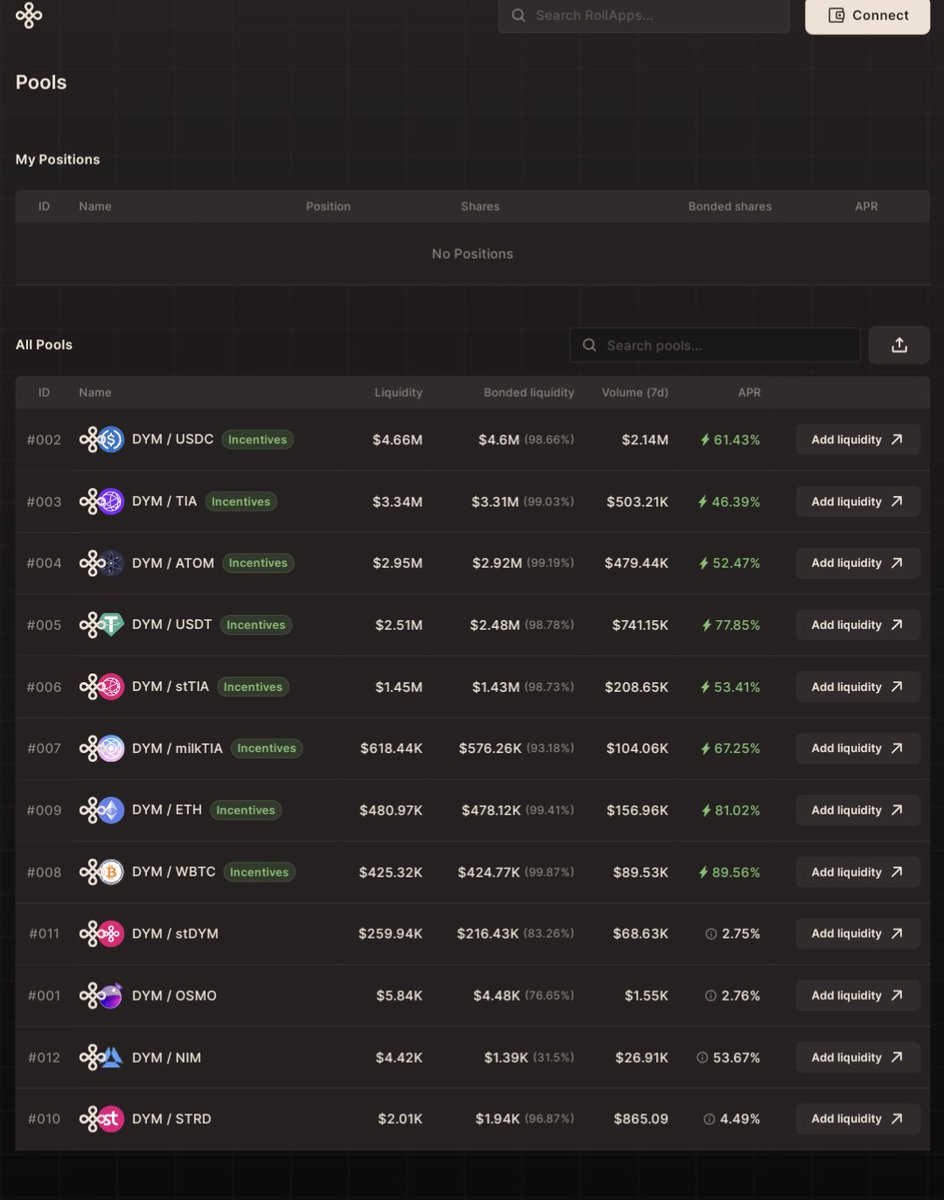This screenshot has width=944, height=1200.
Task: Click DYM / ATOM pool token icon
Action: [x=102, y=563]
